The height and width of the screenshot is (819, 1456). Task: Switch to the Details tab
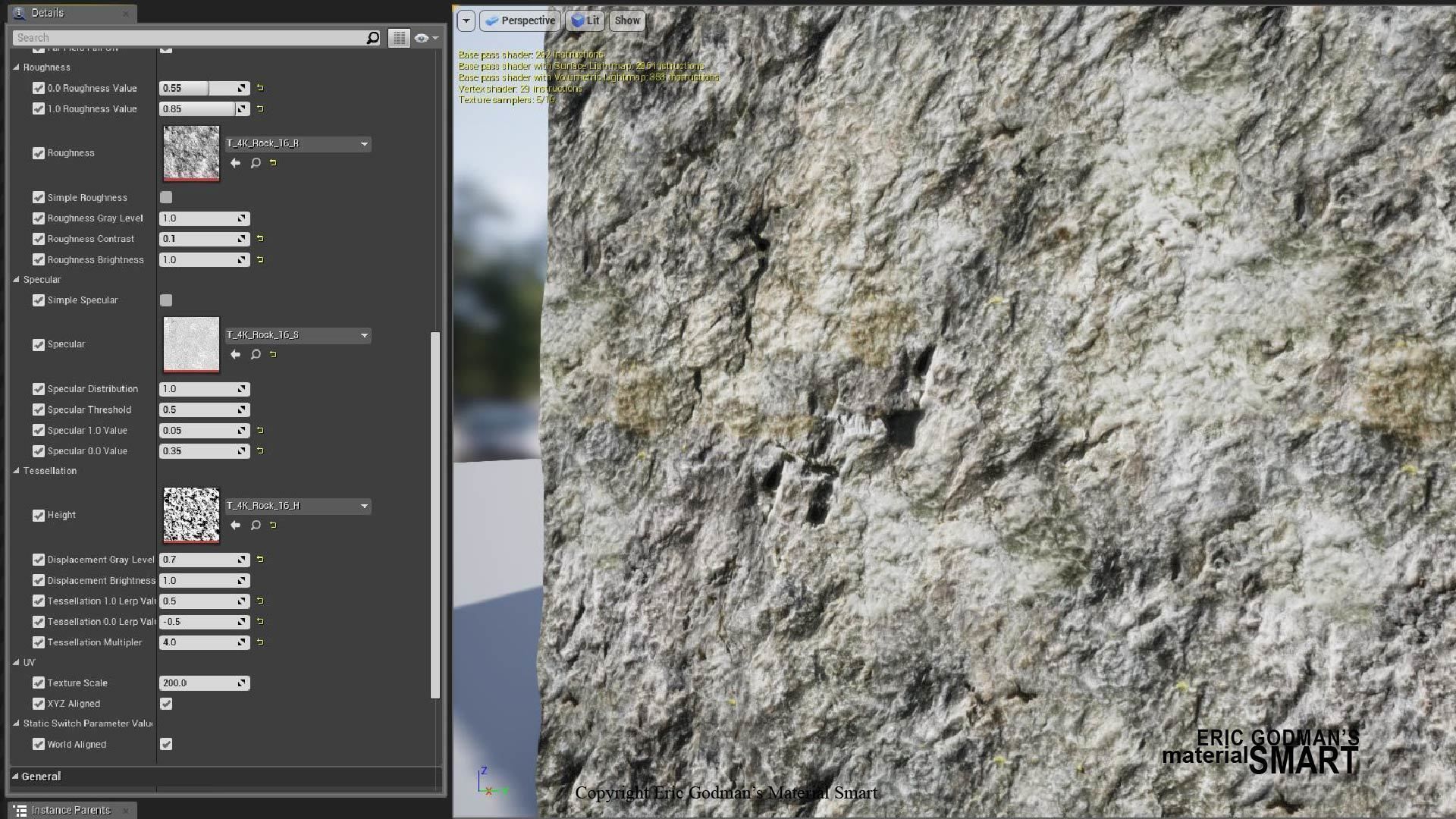coord(72,13)
